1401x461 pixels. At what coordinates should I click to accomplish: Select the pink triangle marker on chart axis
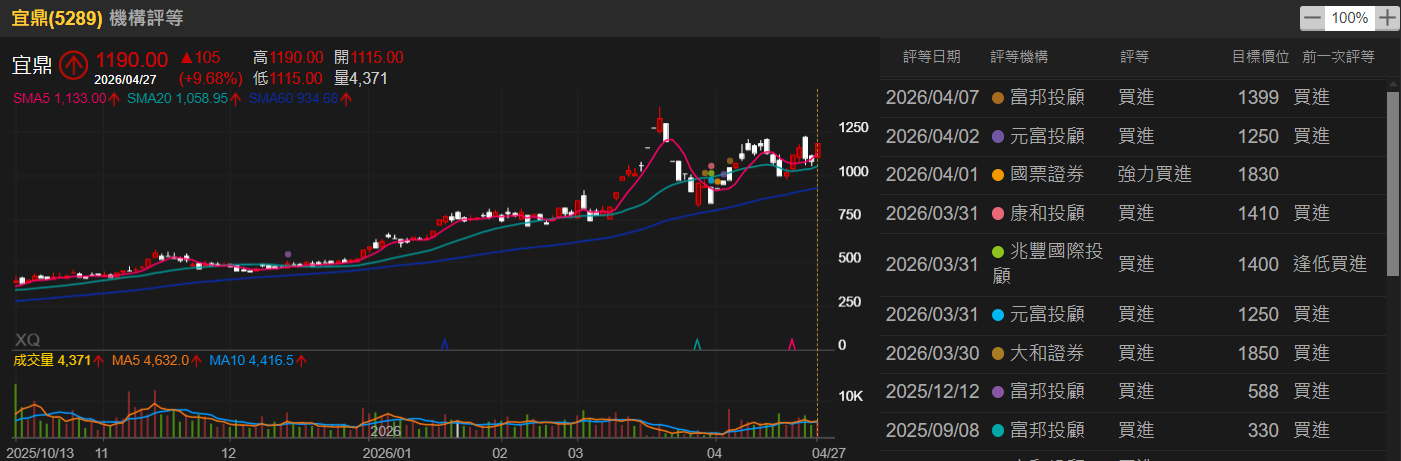coord(792,344)
